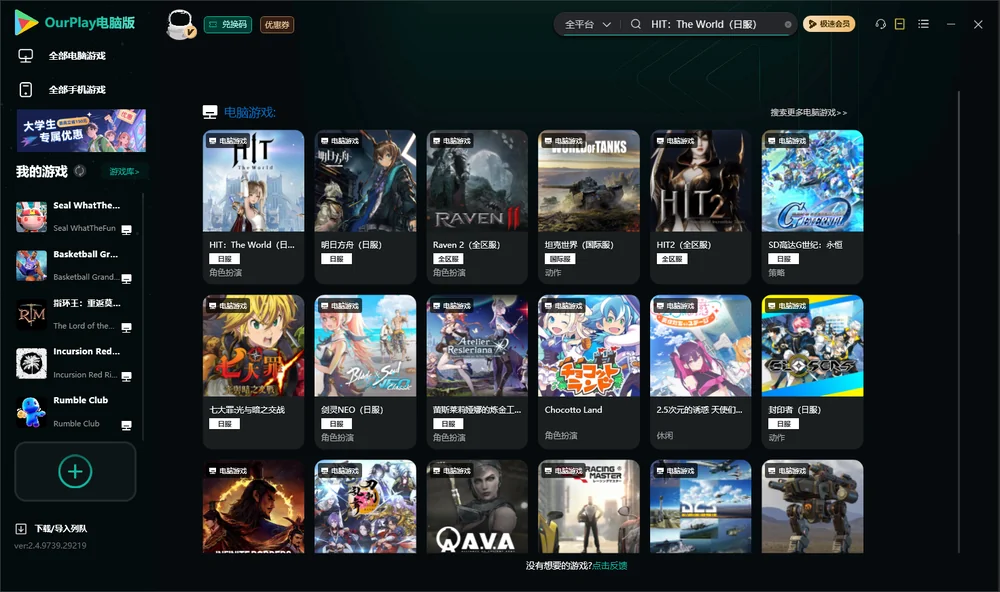Open HIT: The World (日服) game card

(253, 207)
